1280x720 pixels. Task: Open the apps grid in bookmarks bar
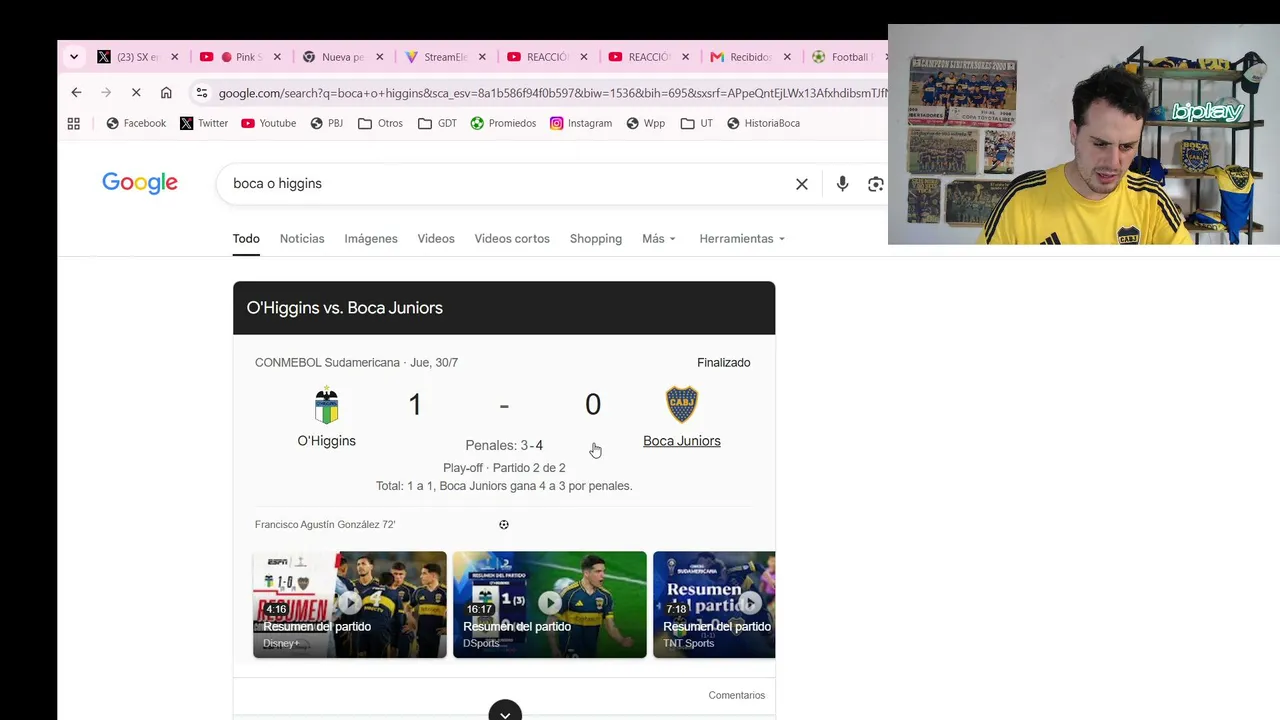coord(73,123)
